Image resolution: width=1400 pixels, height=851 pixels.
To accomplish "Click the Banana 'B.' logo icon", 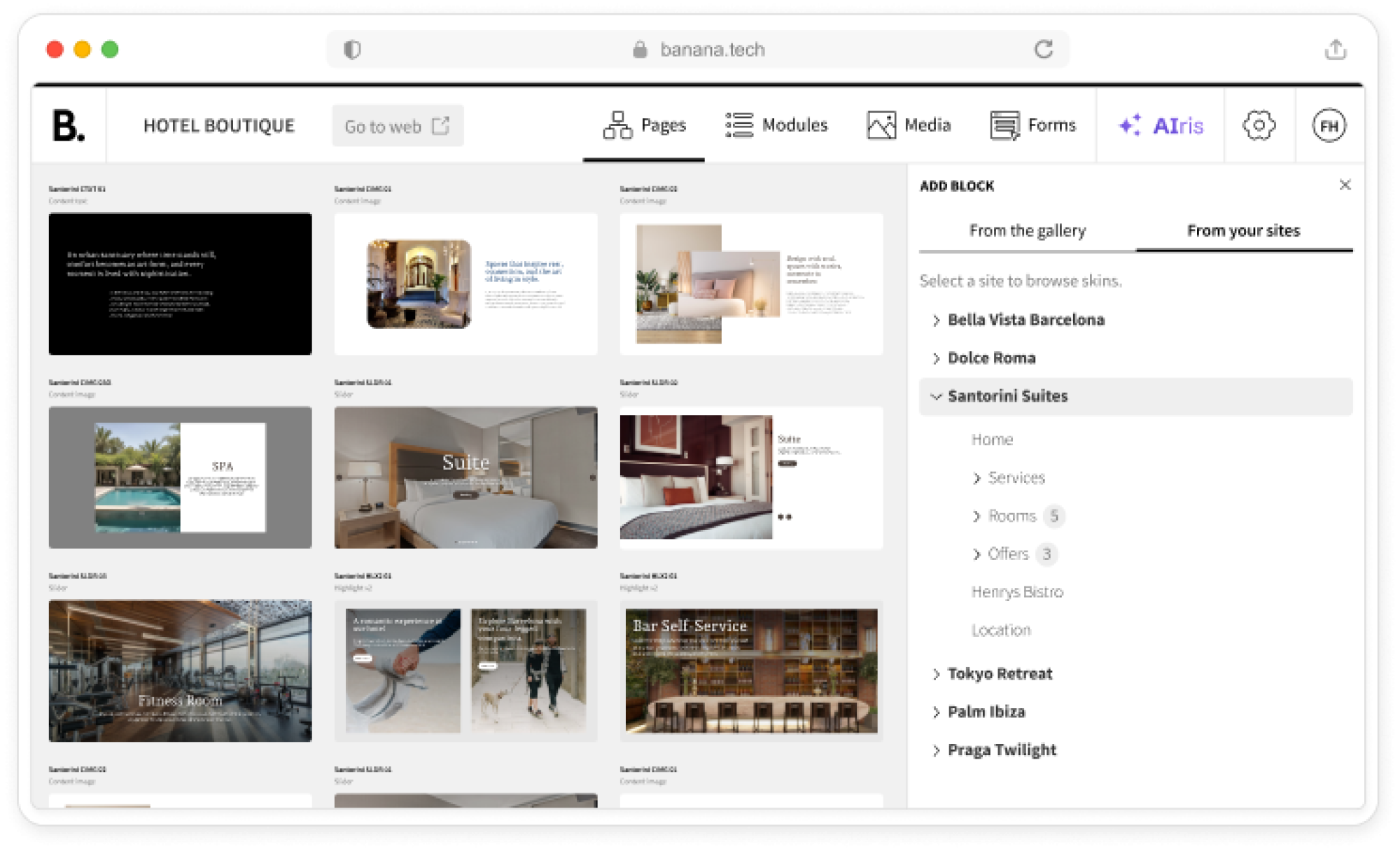I will pyautogui.click(x=69, y=126).
